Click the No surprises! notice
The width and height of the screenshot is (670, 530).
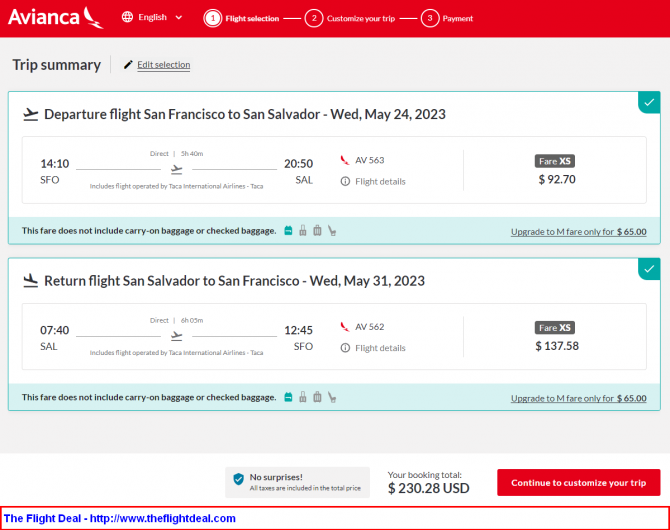click(x=297, y=483)
